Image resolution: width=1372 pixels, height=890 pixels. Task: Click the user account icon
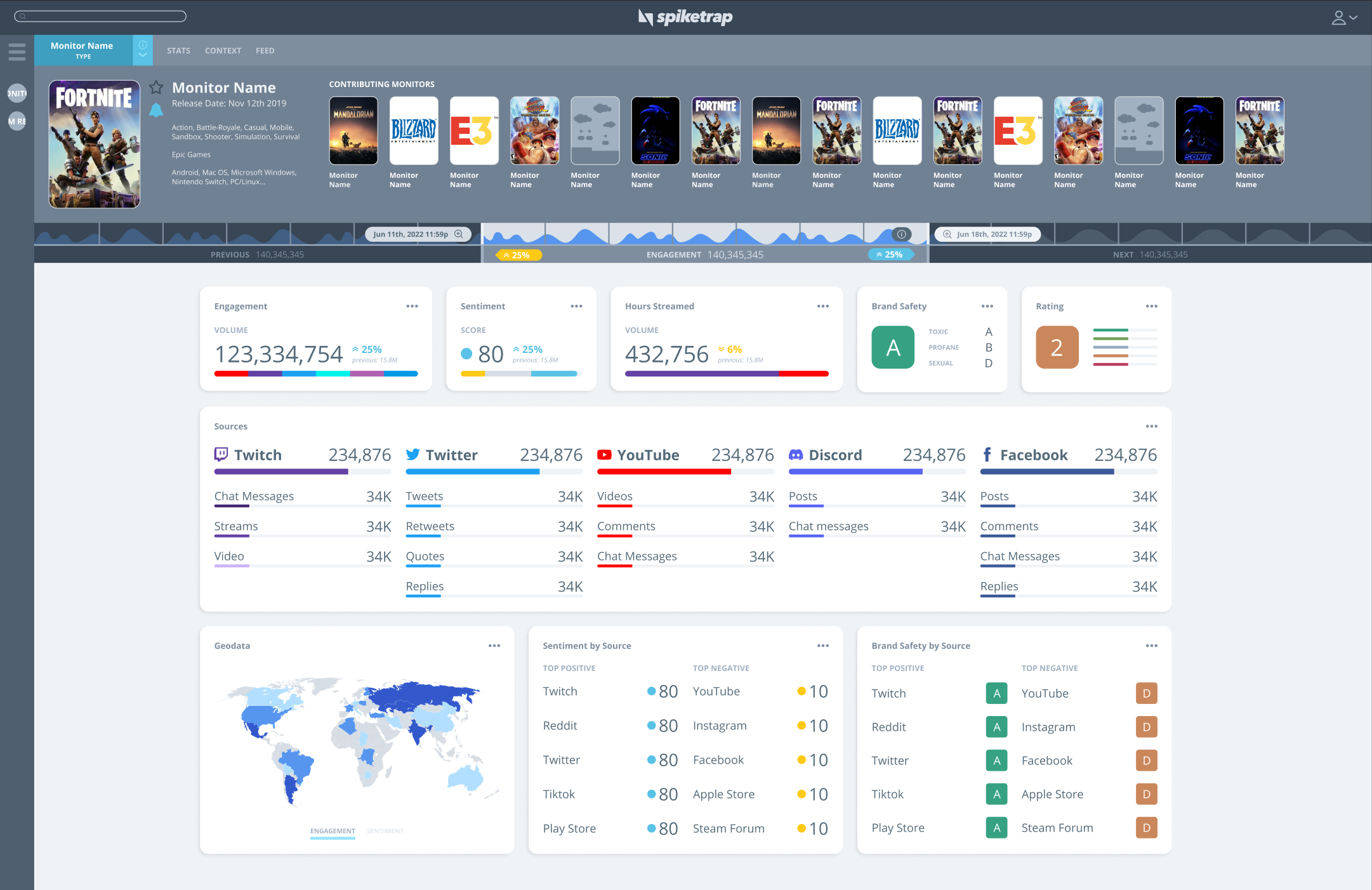coord(1338,18)
